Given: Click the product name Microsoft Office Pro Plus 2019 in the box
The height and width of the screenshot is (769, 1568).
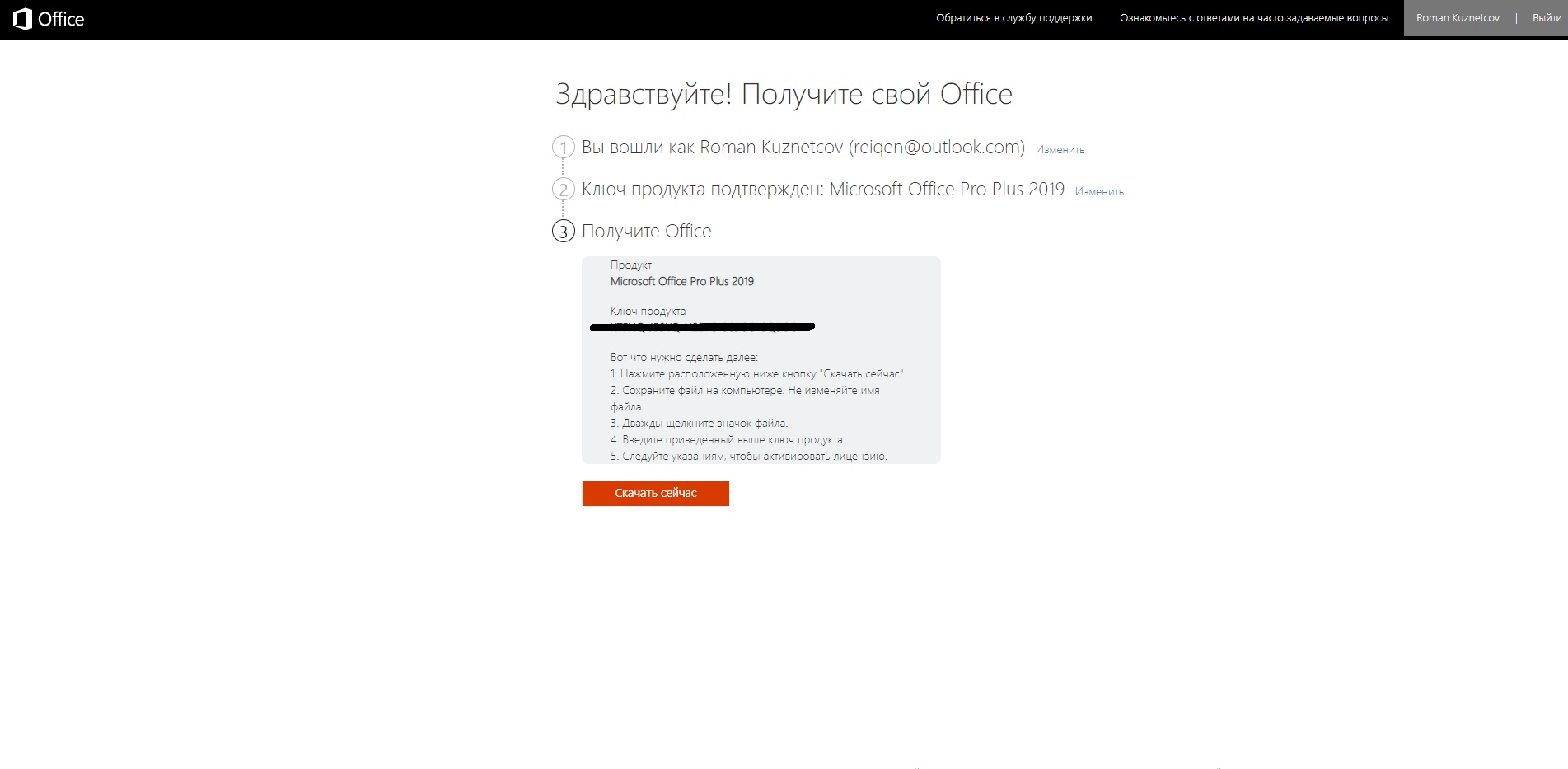Looking at the screenshot, I should [682, 281].
